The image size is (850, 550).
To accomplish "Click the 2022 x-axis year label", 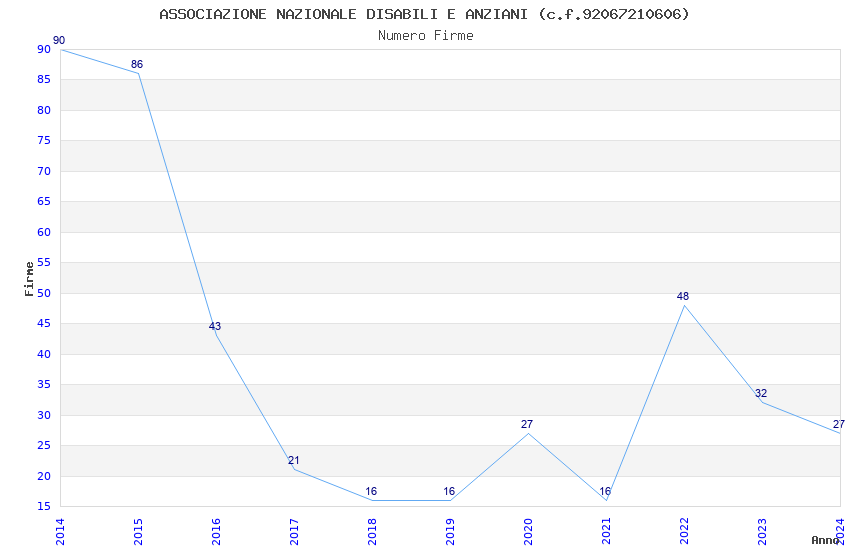I will coord(684,531).
